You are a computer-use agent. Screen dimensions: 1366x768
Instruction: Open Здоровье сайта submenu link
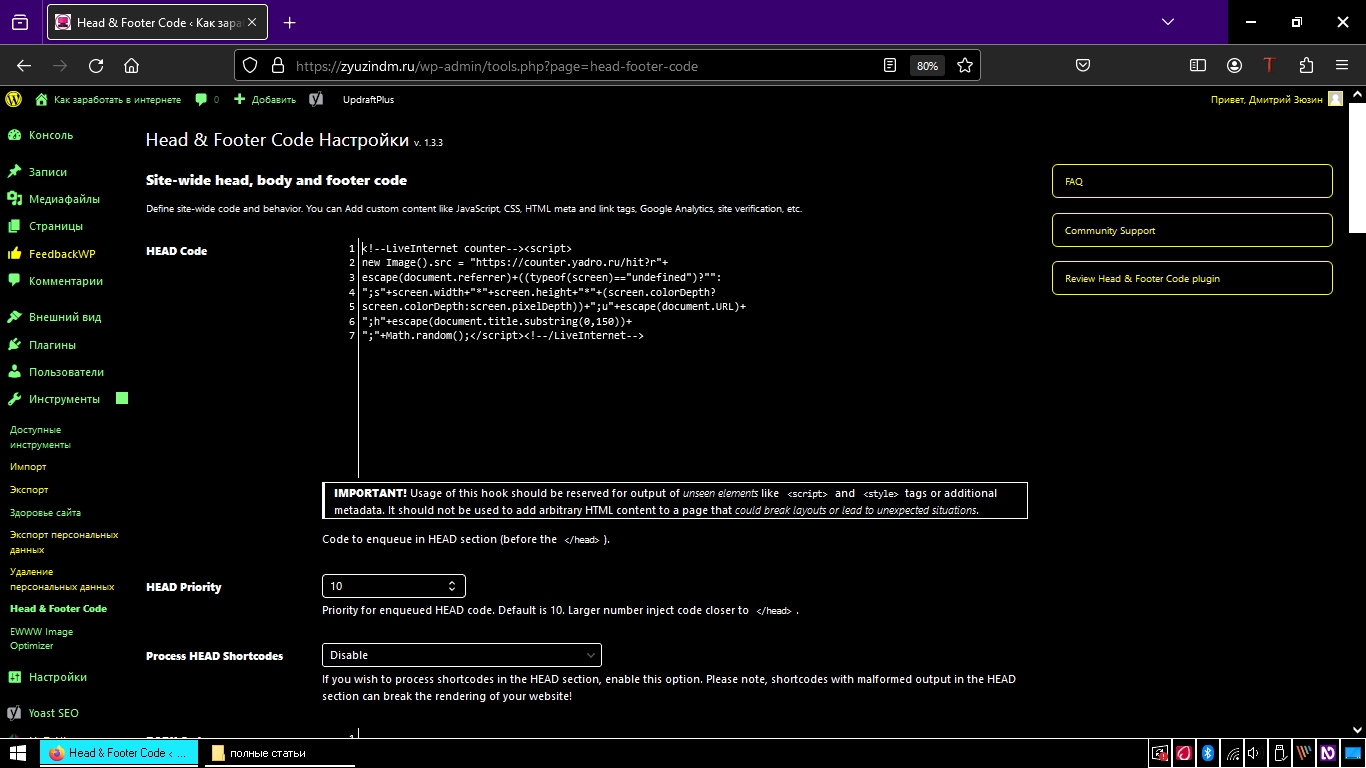tap(45, 513)
